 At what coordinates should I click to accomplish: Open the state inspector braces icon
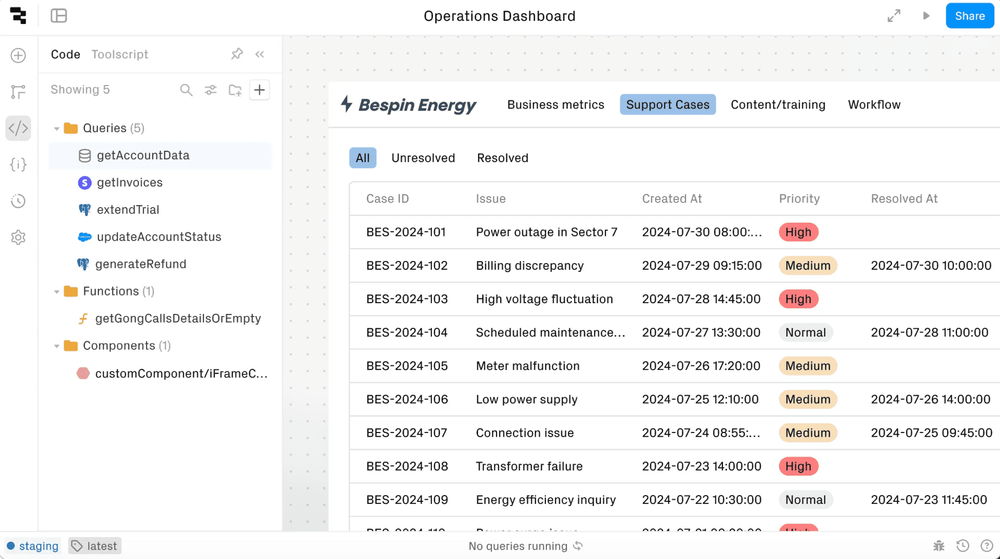pos(18,164)
